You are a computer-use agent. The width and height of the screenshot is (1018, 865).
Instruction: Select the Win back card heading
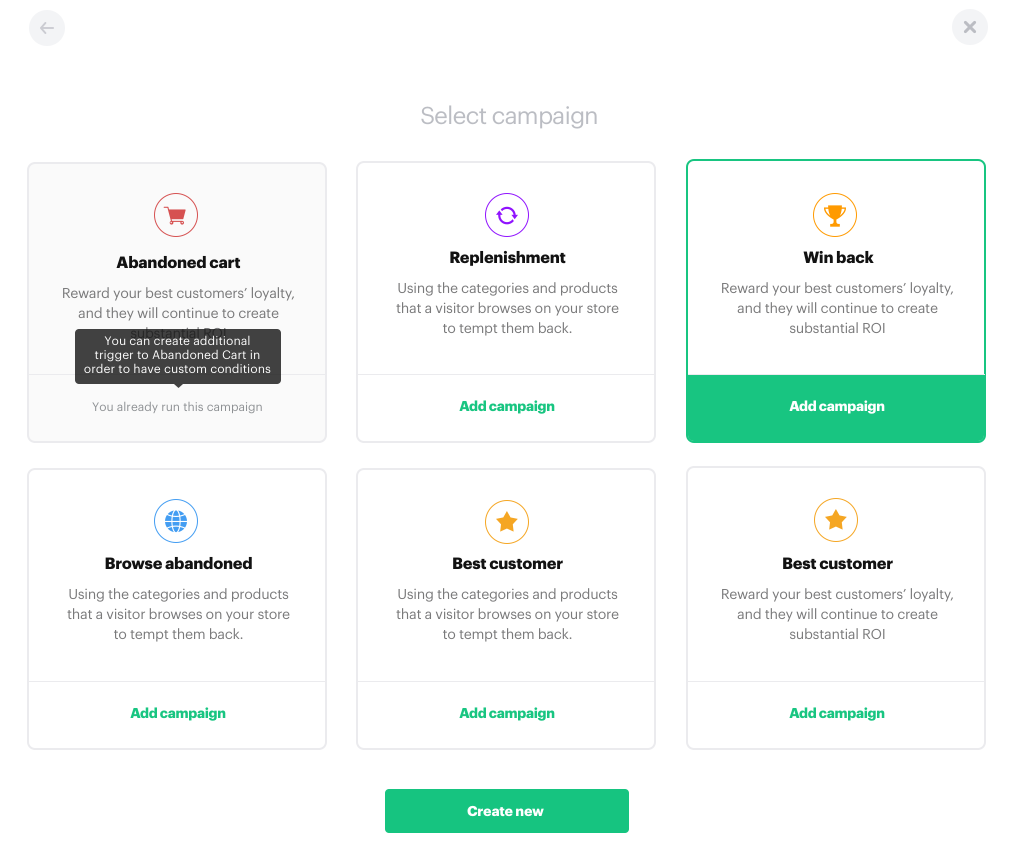(838, 258)
